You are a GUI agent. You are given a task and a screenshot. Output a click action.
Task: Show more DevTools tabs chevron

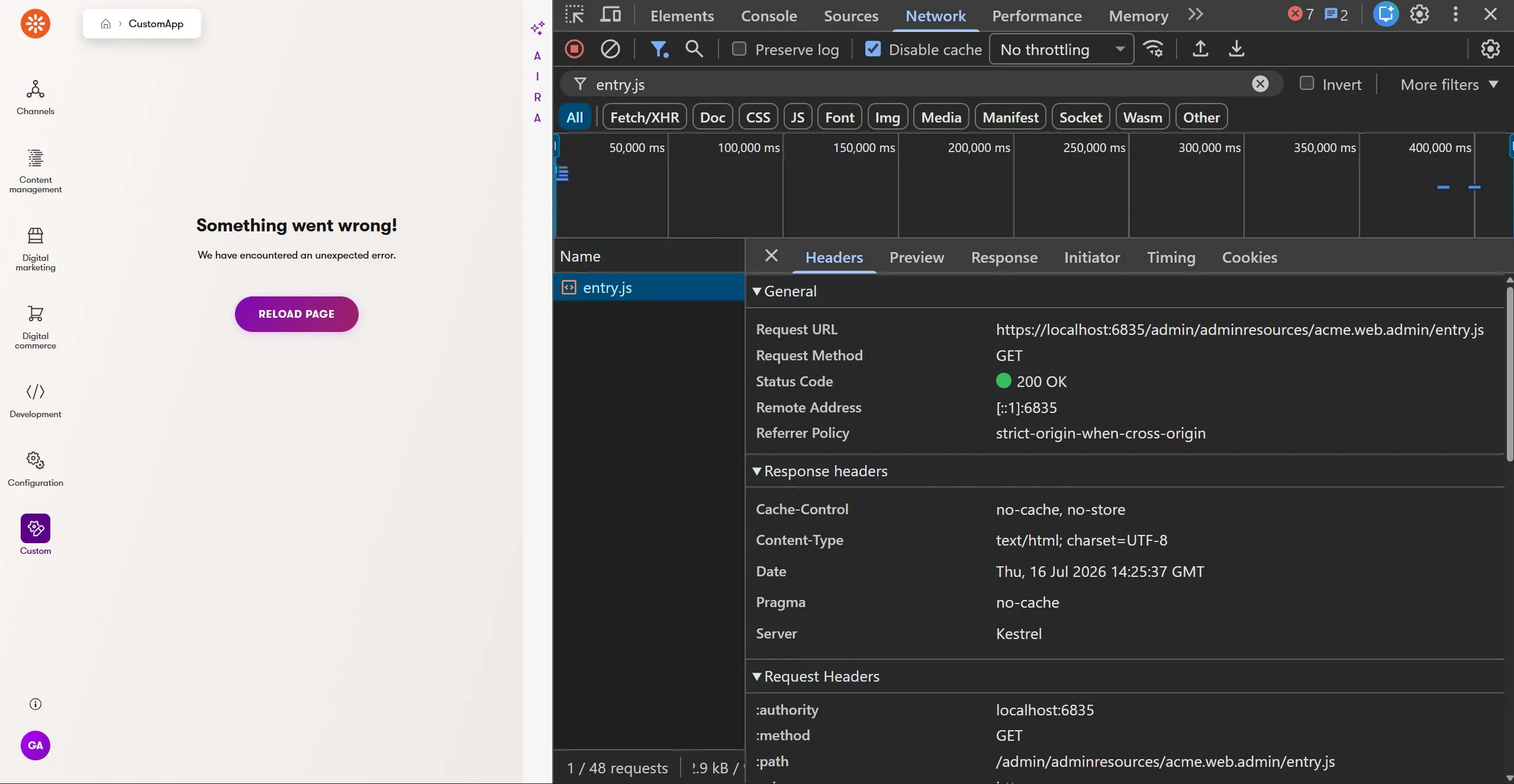(1196, 15)
